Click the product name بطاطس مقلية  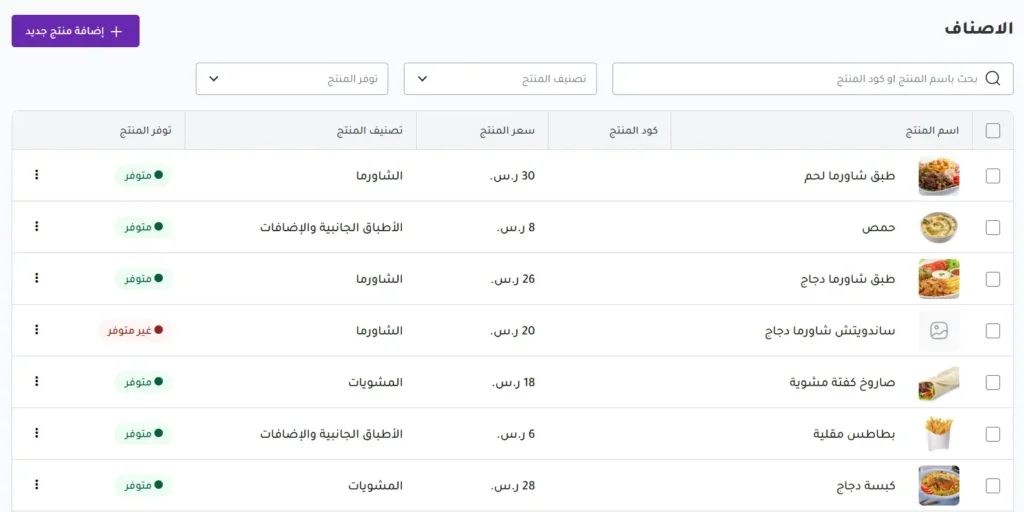click(855, 434)
